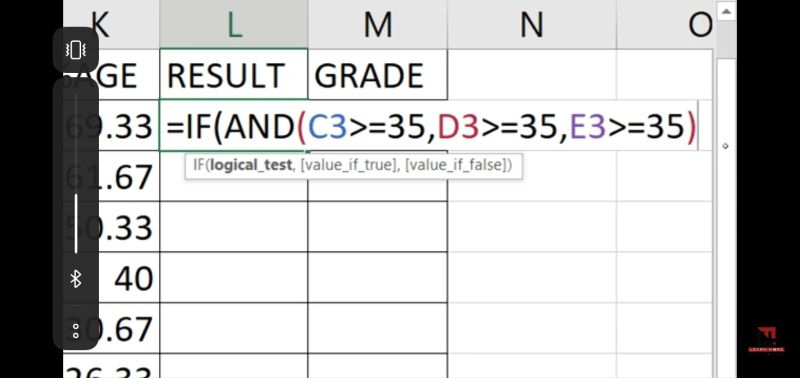Select column M header
This screenshot has width=800, height=378.
click(x=378, y=24)
